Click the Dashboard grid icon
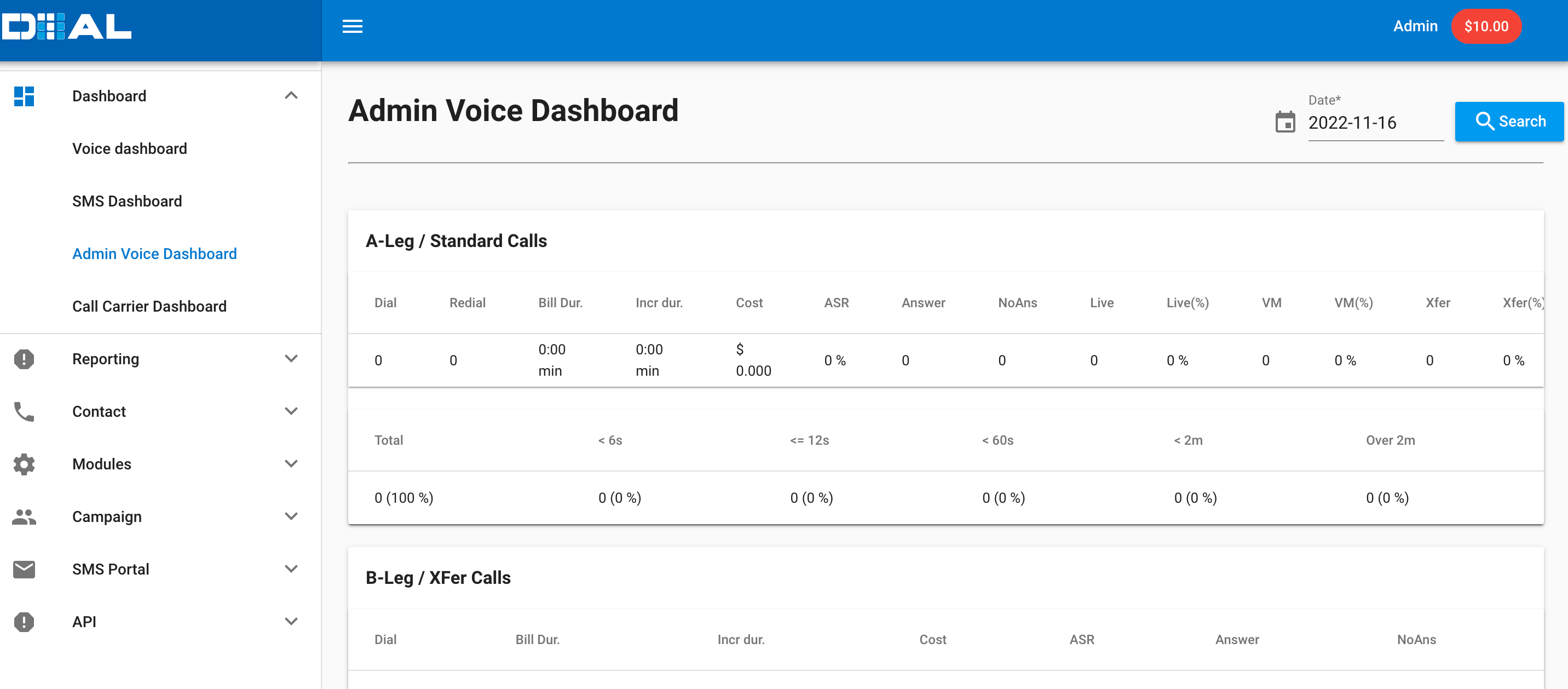 tap(24, 96)
